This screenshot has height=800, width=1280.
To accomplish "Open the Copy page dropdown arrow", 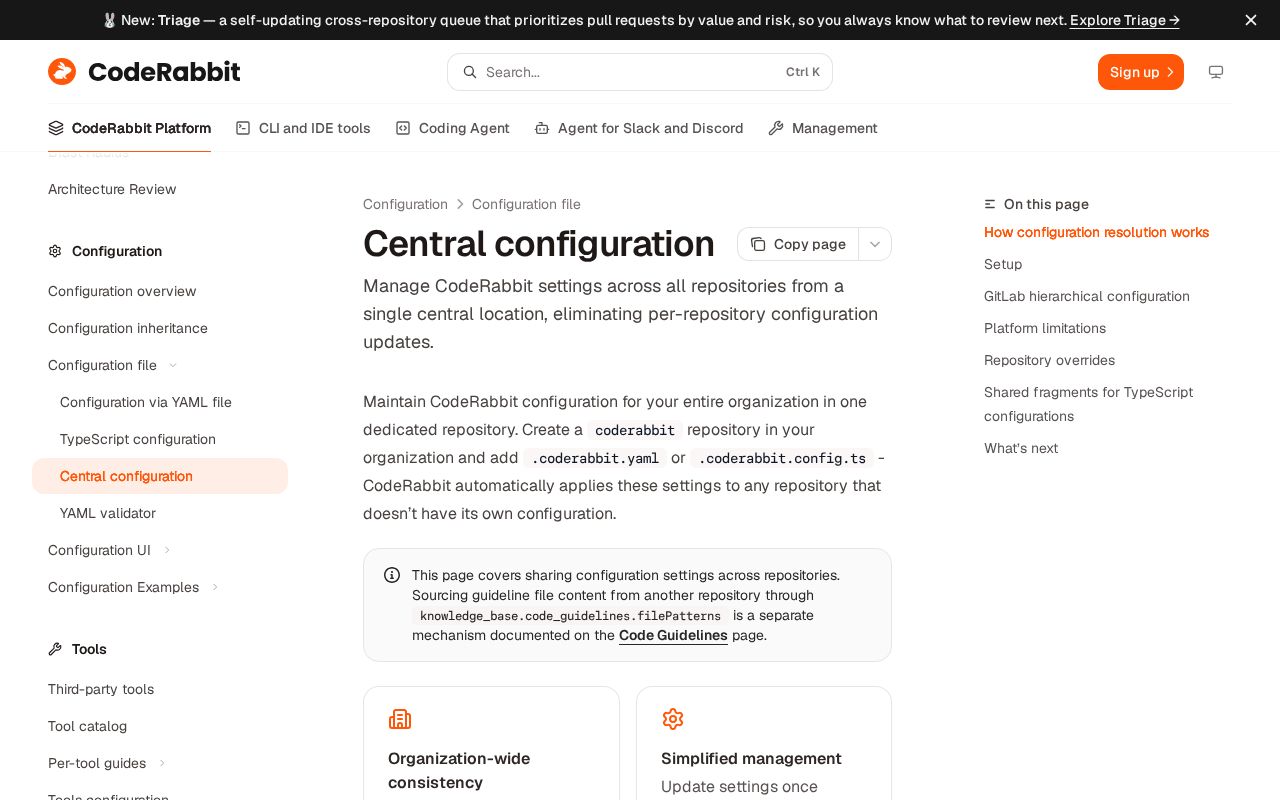I will click(x=875, y=244).
